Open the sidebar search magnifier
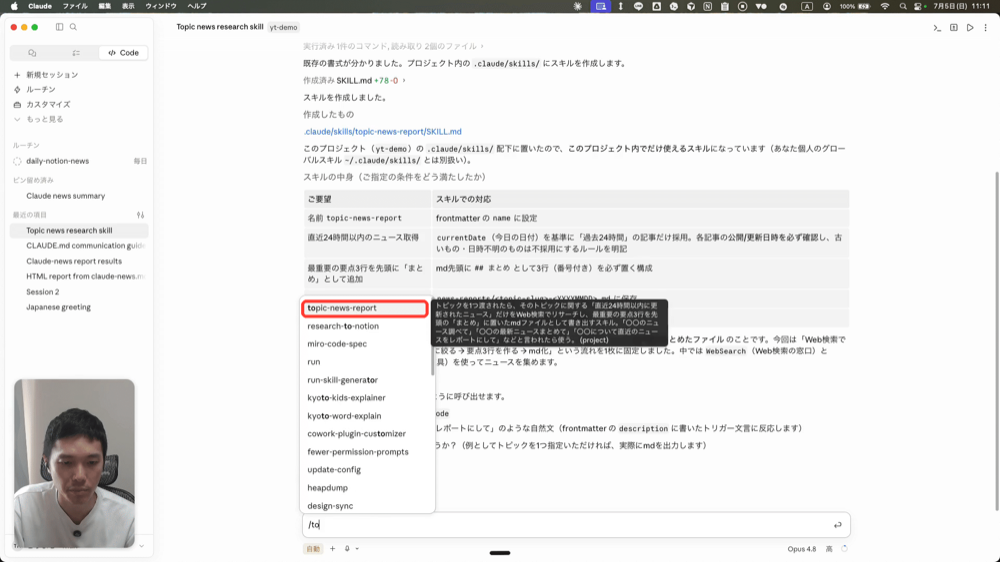The height and width of the screenshot is (562, 1000). (73, 27)
